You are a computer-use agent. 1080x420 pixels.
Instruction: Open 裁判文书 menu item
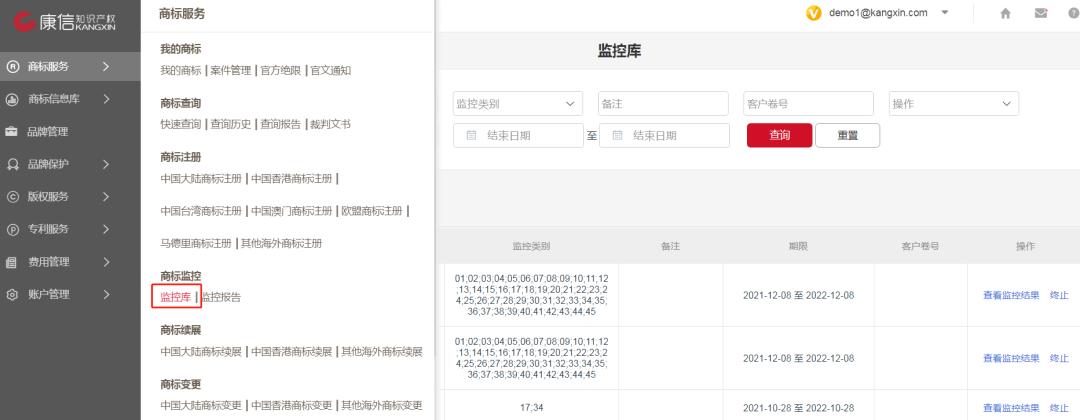tap(330, 125)
